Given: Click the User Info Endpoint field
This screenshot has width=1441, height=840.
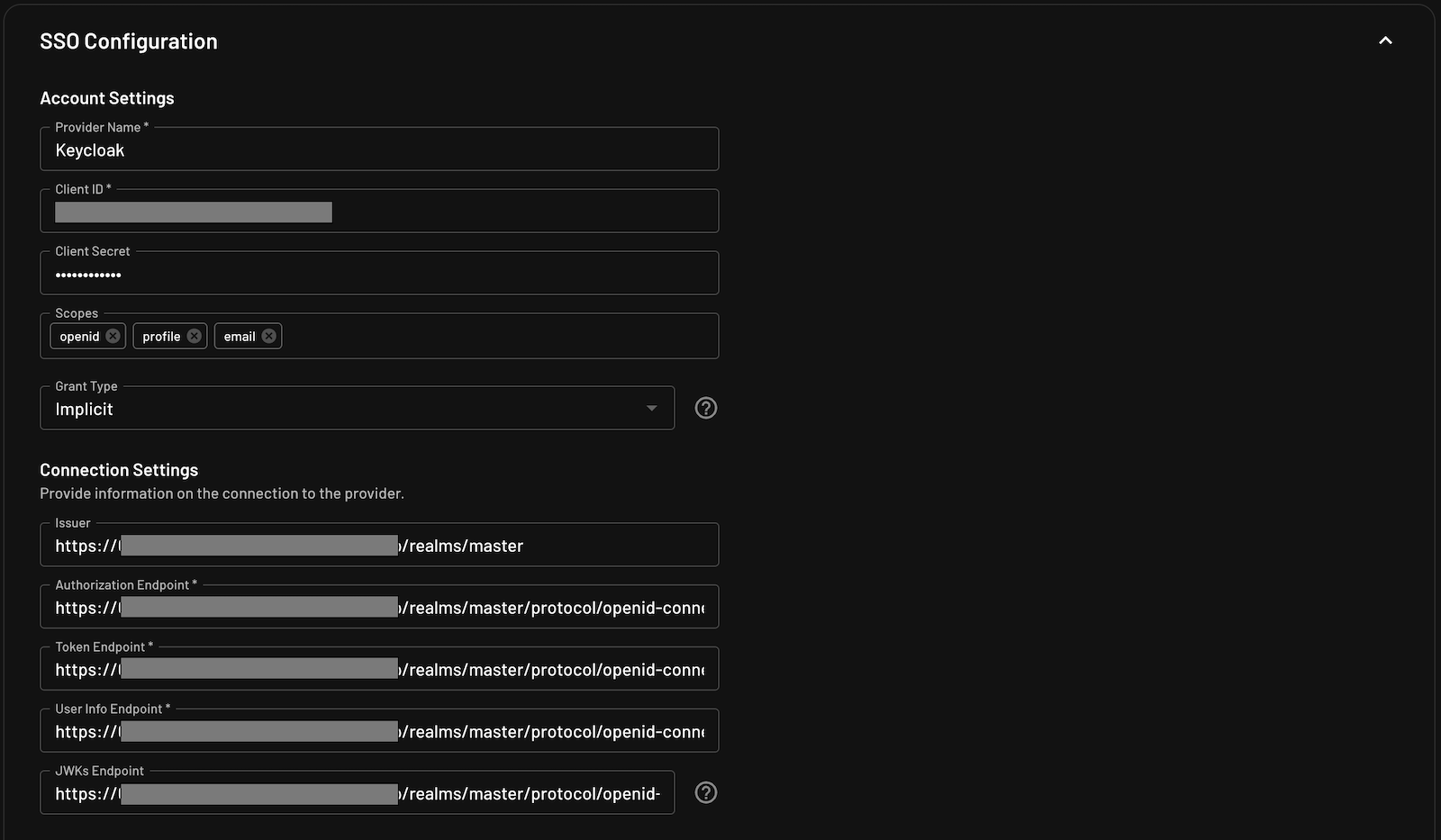Looking at the screenshot, I should click(x=378, y=730).
